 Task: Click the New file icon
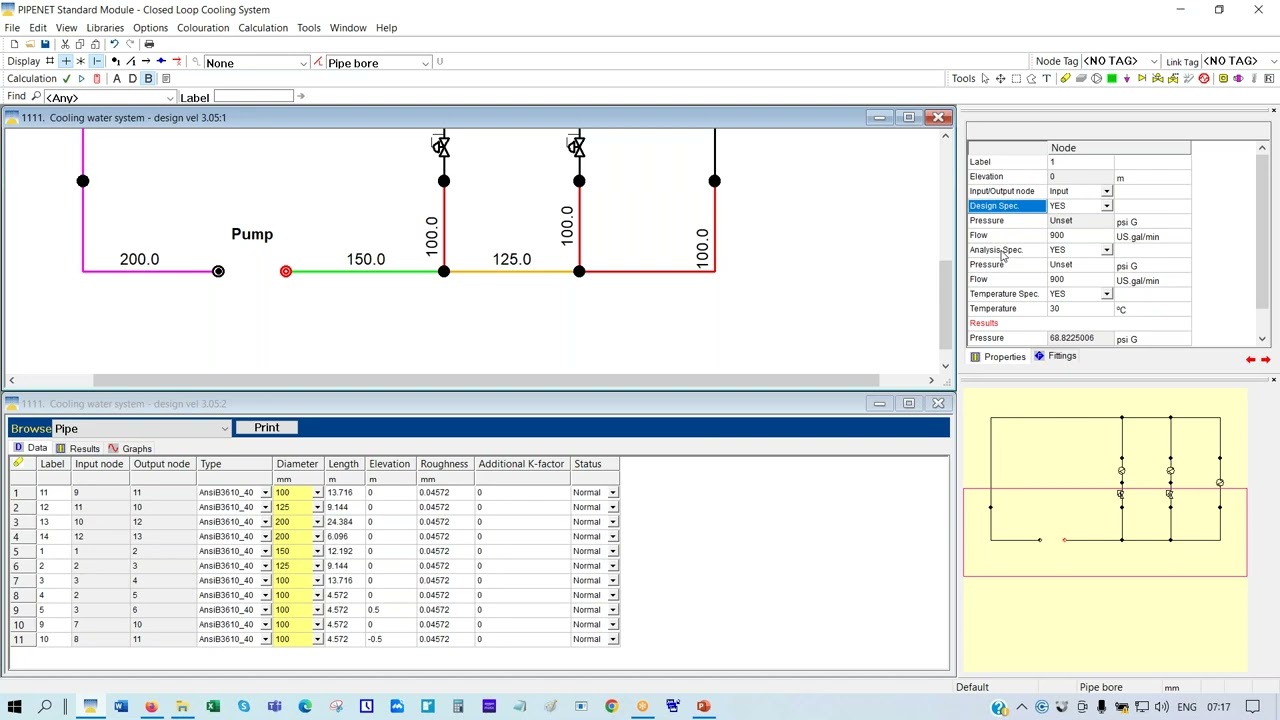tap(14, 44)
